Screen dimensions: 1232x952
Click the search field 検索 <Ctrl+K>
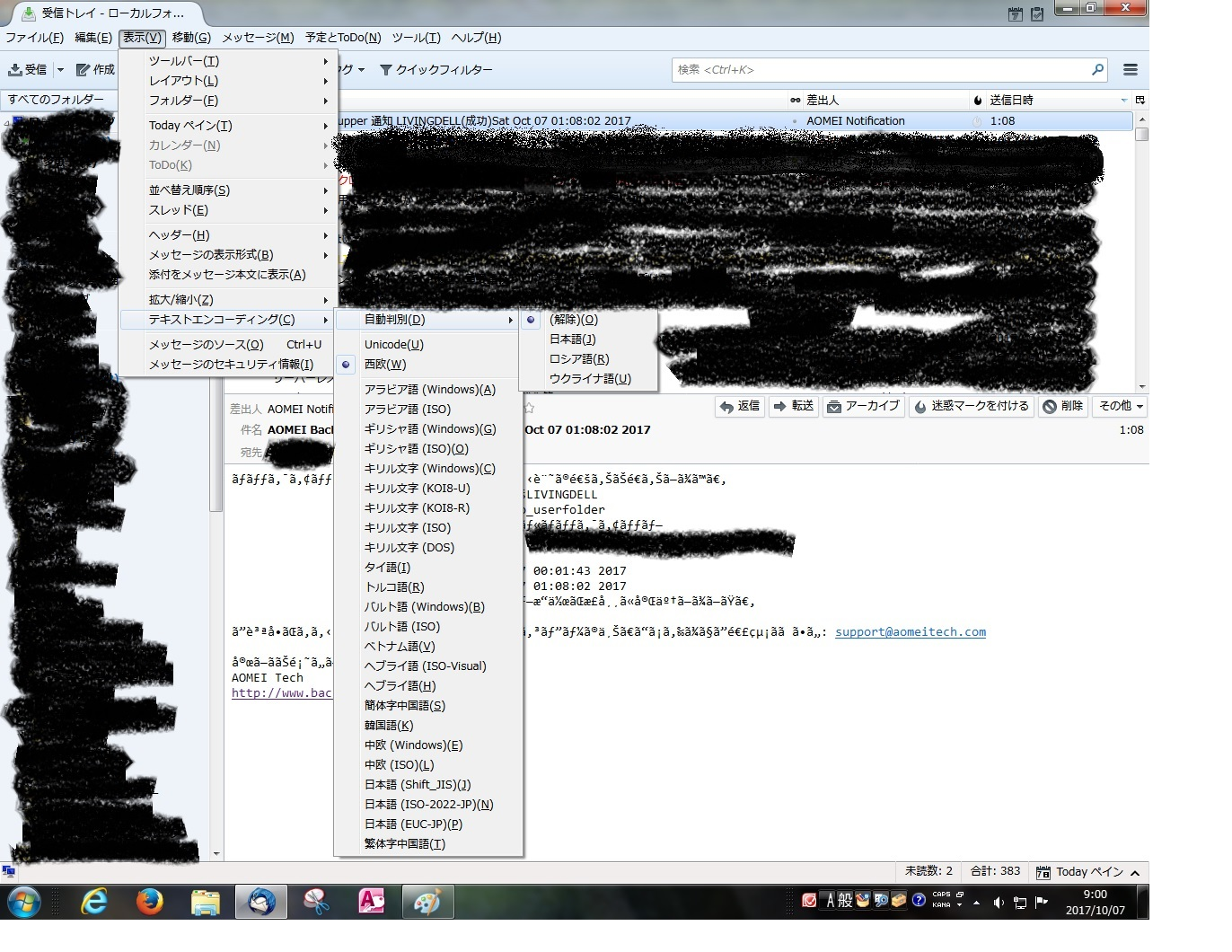[880, 70]
